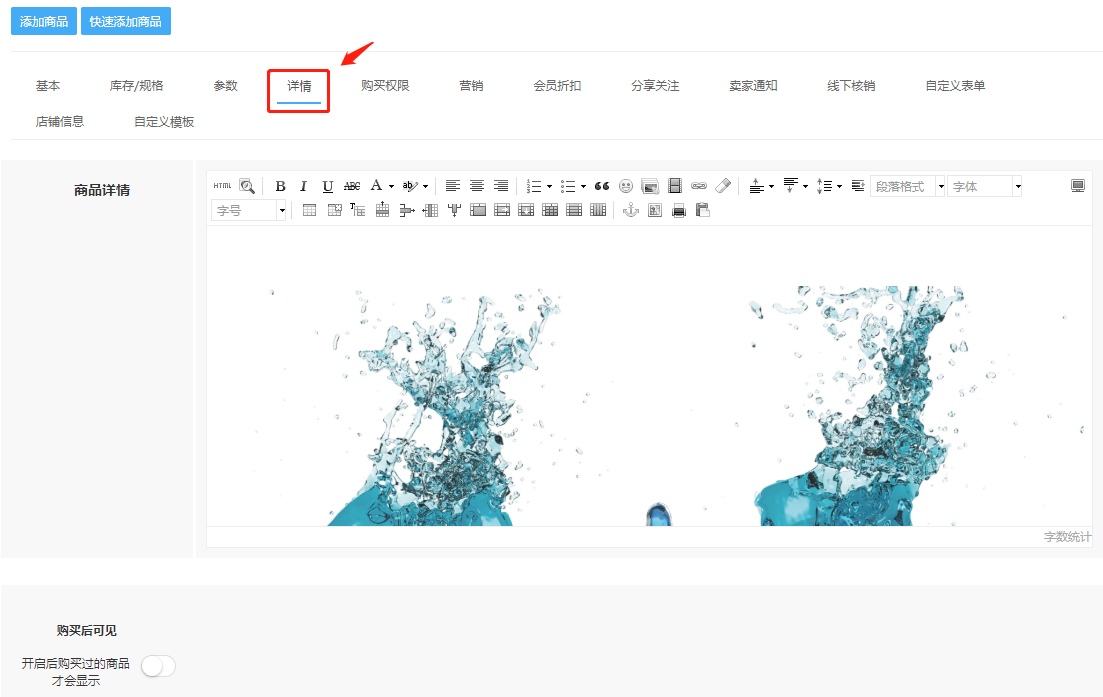Screen dimensions: 1103x697
Task: Insert a table into the editor
Action: point(309,210)
